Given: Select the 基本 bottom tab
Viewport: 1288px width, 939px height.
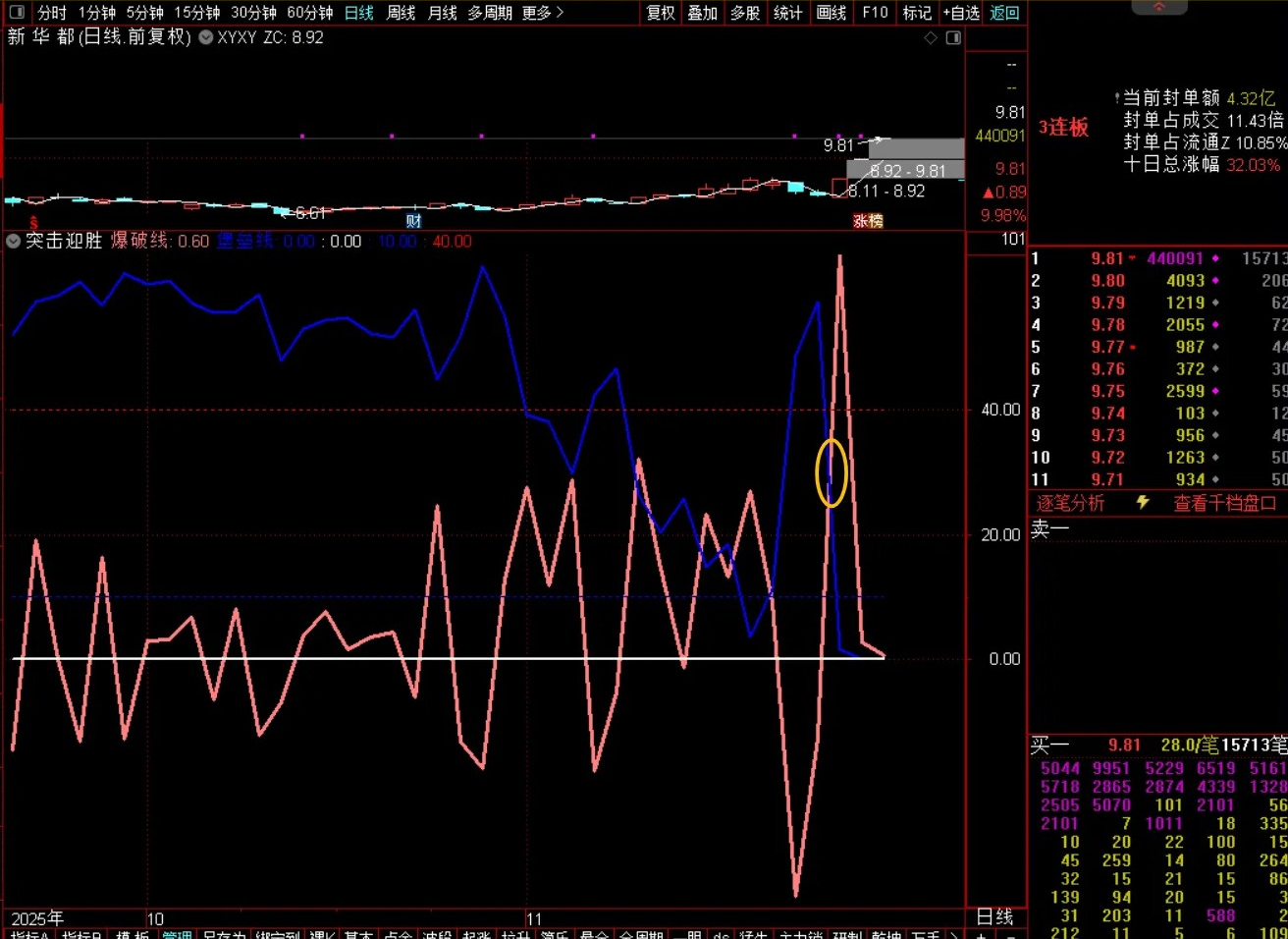Looking at the screenshot, I should click(359, 934).
